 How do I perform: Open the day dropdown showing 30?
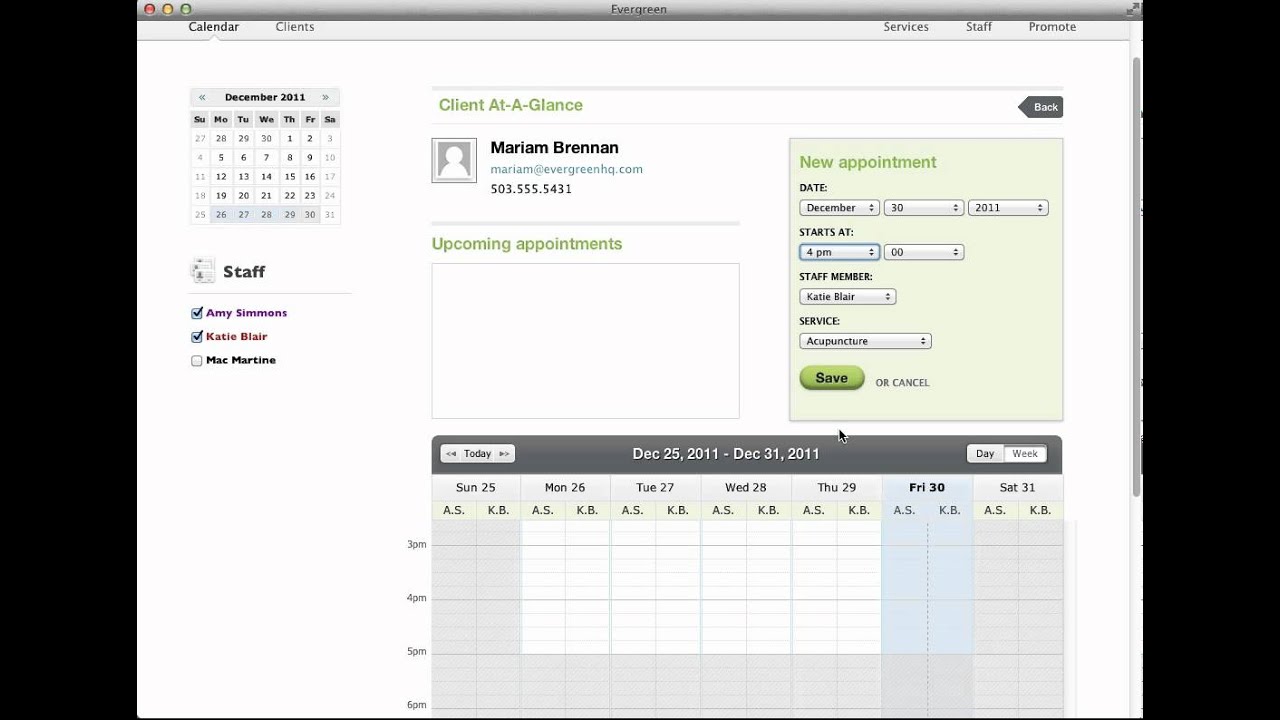pos(923,208)
